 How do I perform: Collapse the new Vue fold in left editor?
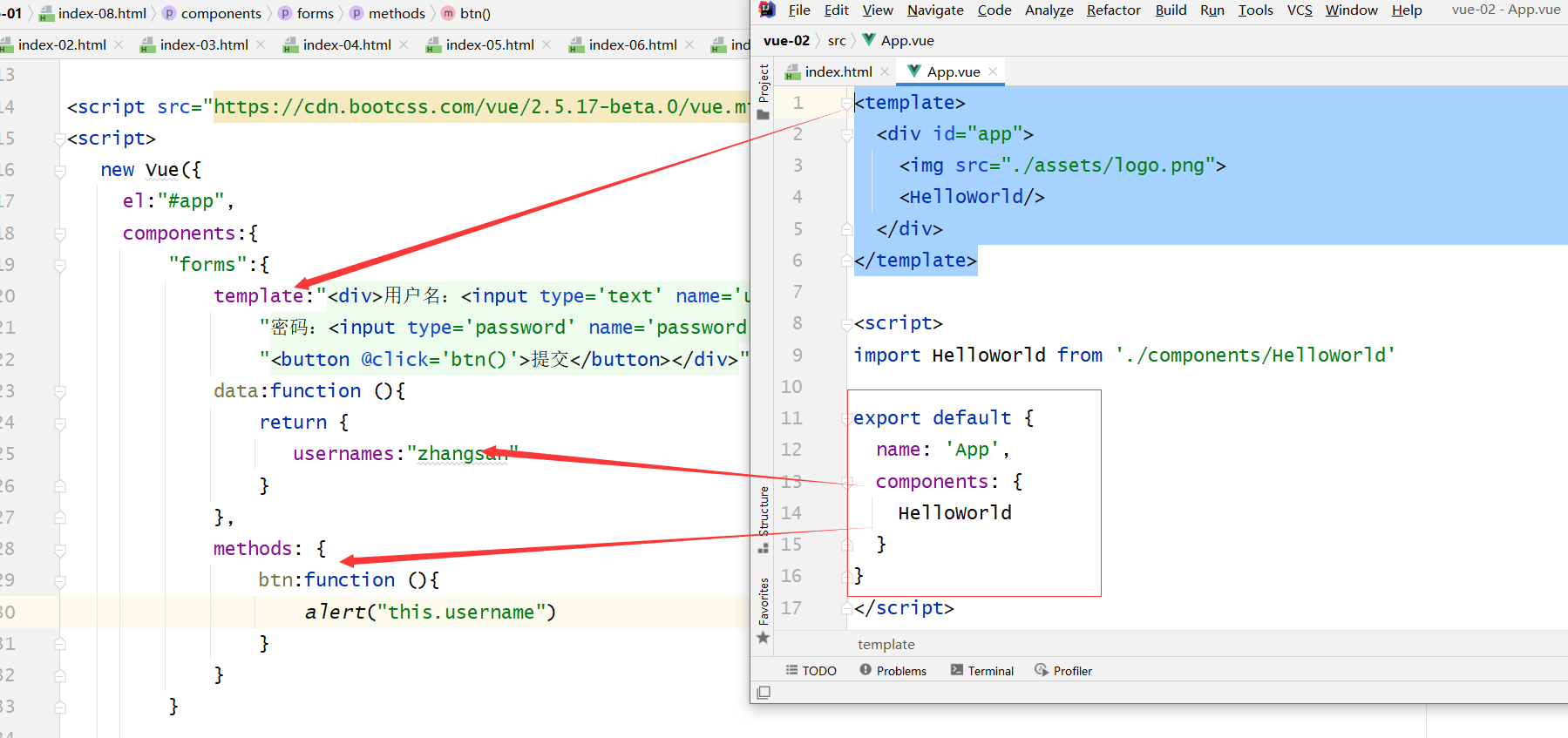coord(60,171)
